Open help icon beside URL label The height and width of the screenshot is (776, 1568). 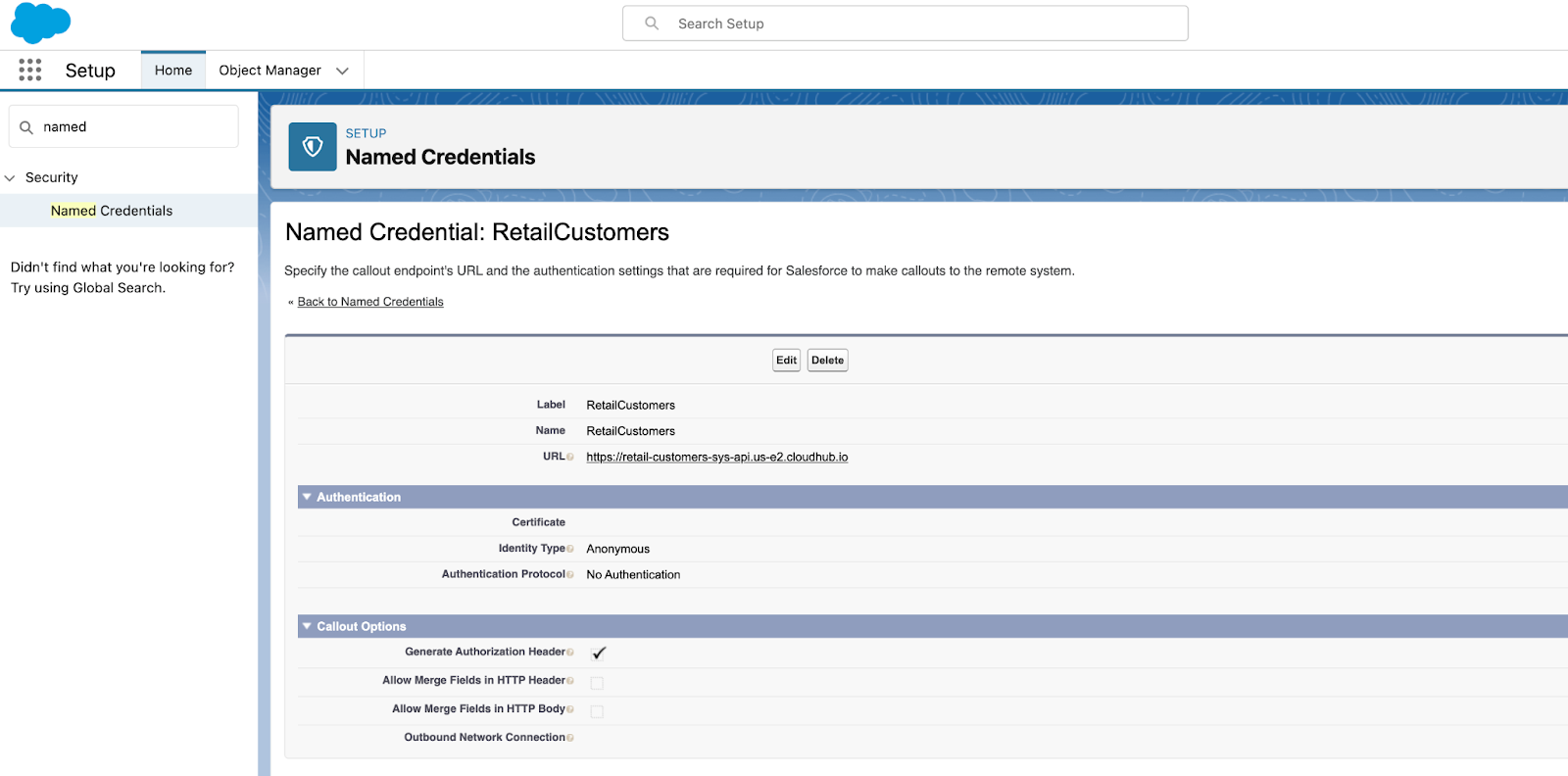click(x=570, y=458)
